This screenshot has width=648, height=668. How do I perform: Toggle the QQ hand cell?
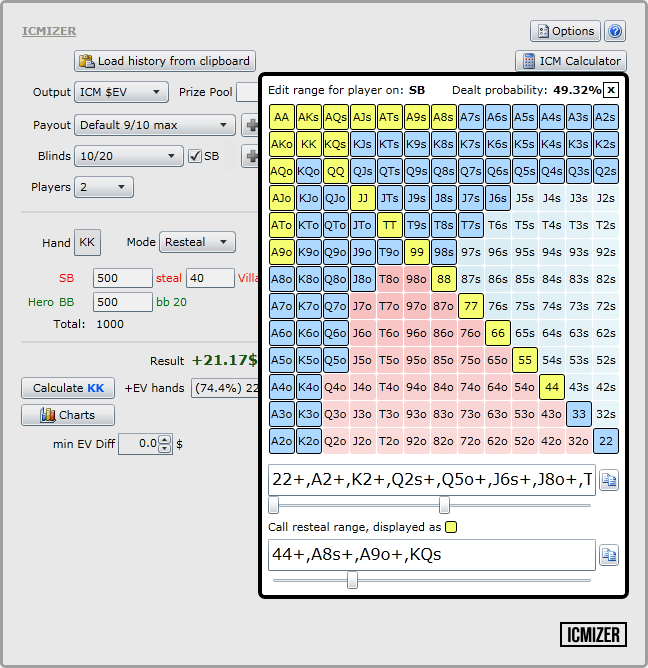(336, 171)
